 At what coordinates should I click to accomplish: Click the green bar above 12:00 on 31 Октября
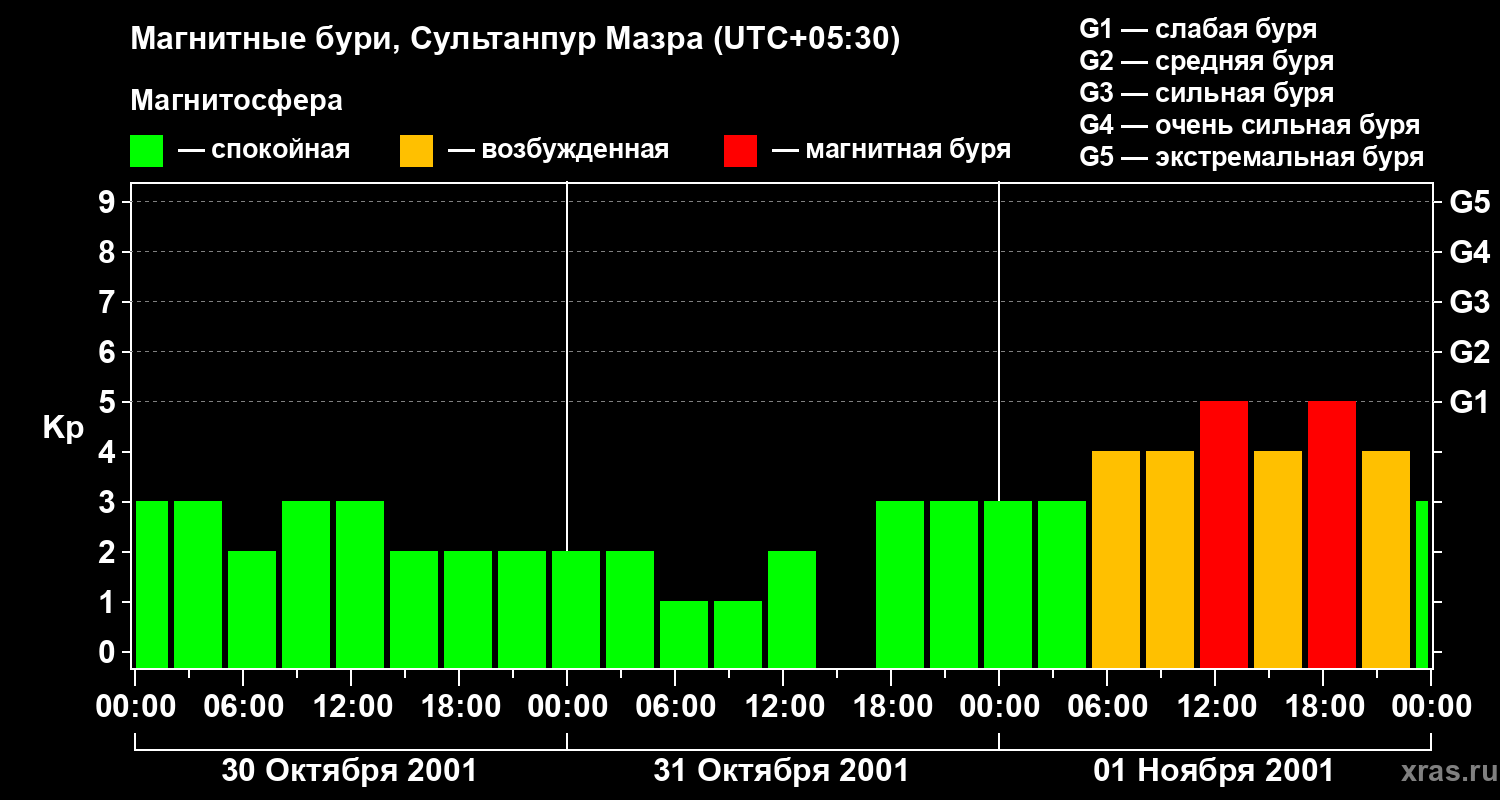point(792,609)
